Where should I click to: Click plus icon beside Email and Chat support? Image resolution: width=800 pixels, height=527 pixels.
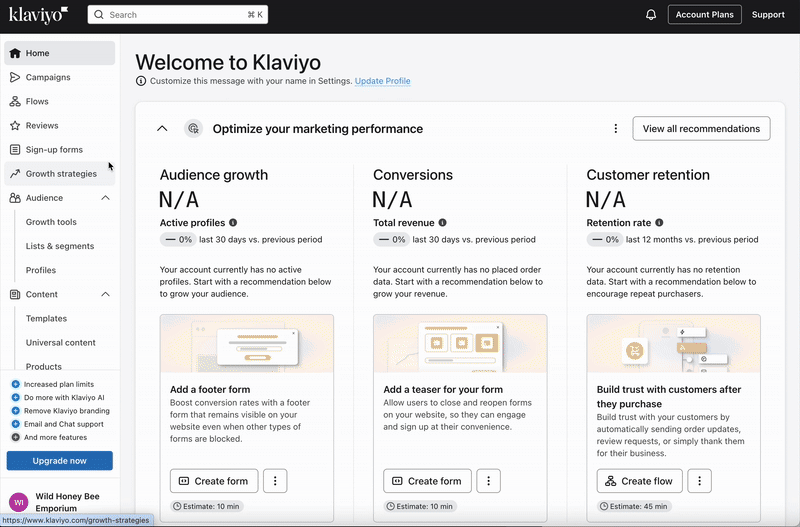[15, 424]
